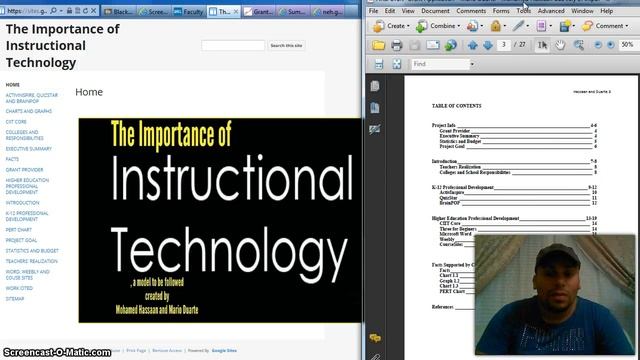Click the Secure padlock icon in Acrobat
Image resolution: width=640 pixels, height=360 pixels.
pyautogui.click(x=496, y=26)
